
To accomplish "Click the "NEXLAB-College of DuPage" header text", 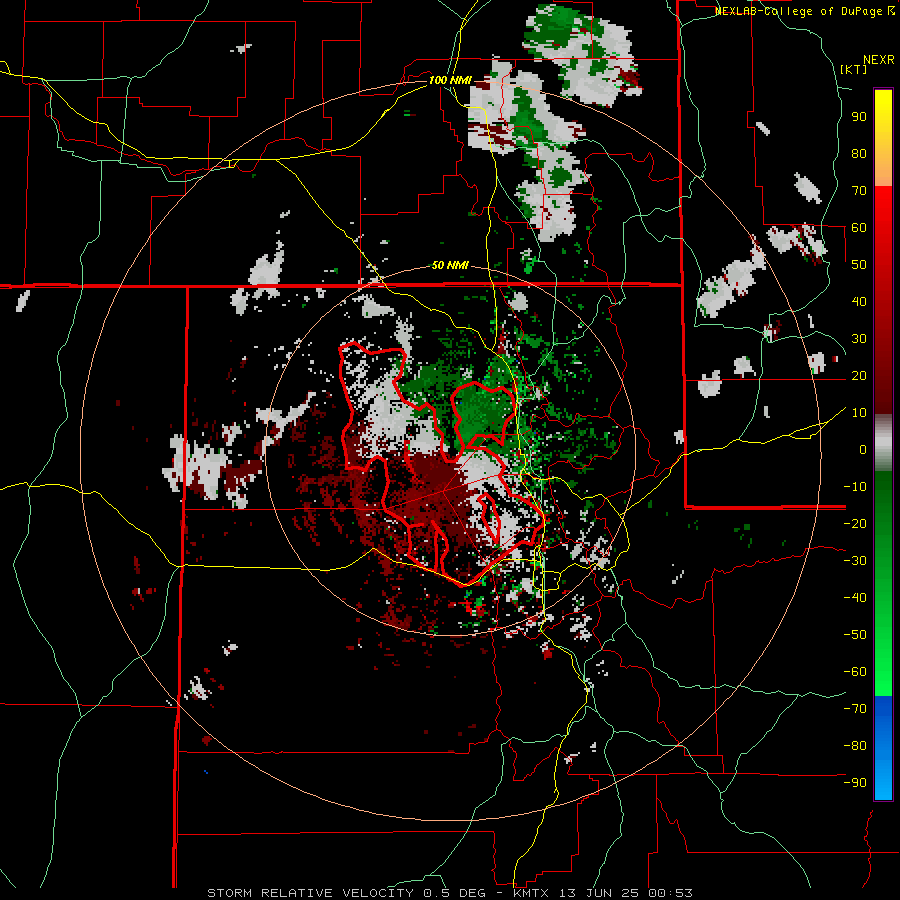I will (x=798, y=11).
